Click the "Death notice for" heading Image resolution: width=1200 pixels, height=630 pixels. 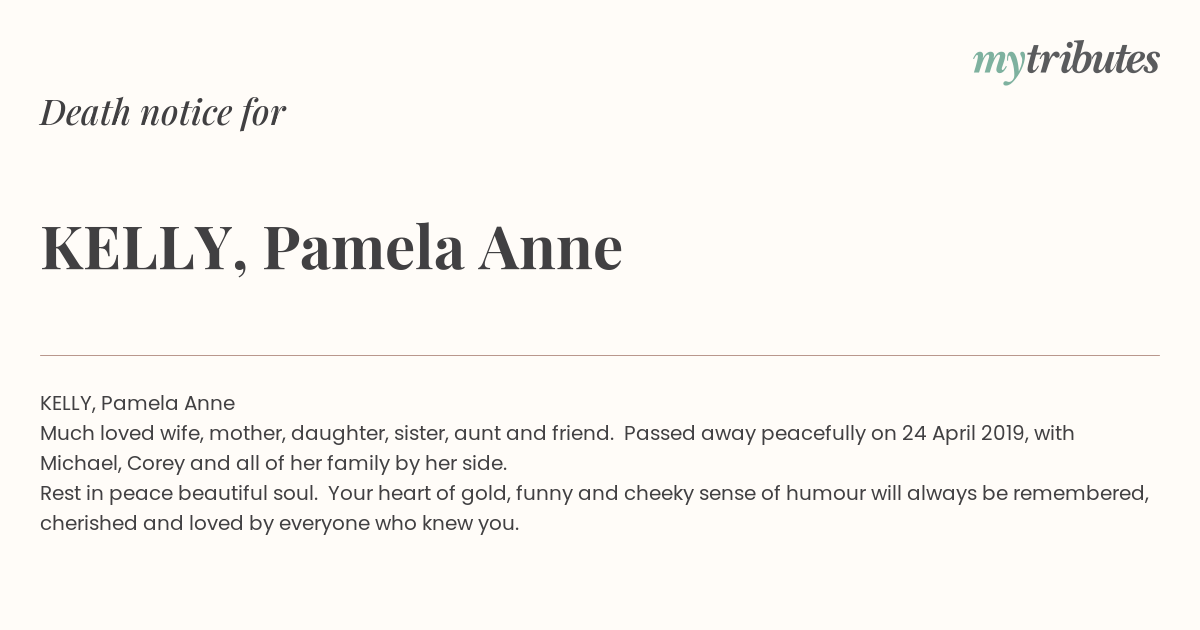[x=163, y=112]
